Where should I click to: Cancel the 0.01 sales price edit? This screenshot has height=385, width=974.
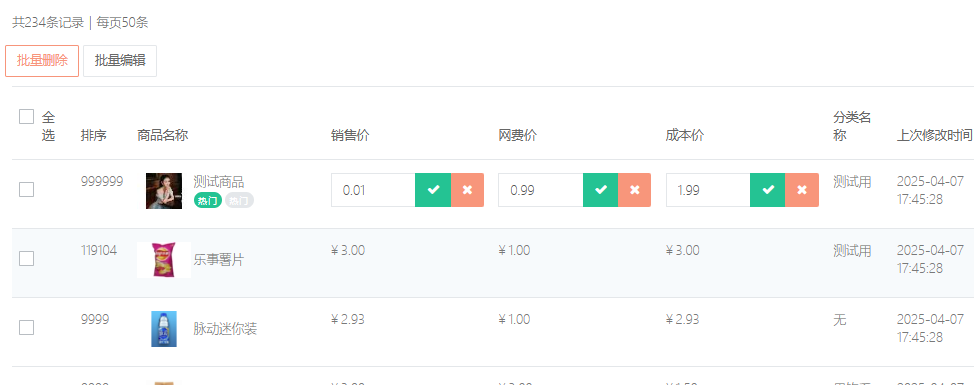click(467, 190)
